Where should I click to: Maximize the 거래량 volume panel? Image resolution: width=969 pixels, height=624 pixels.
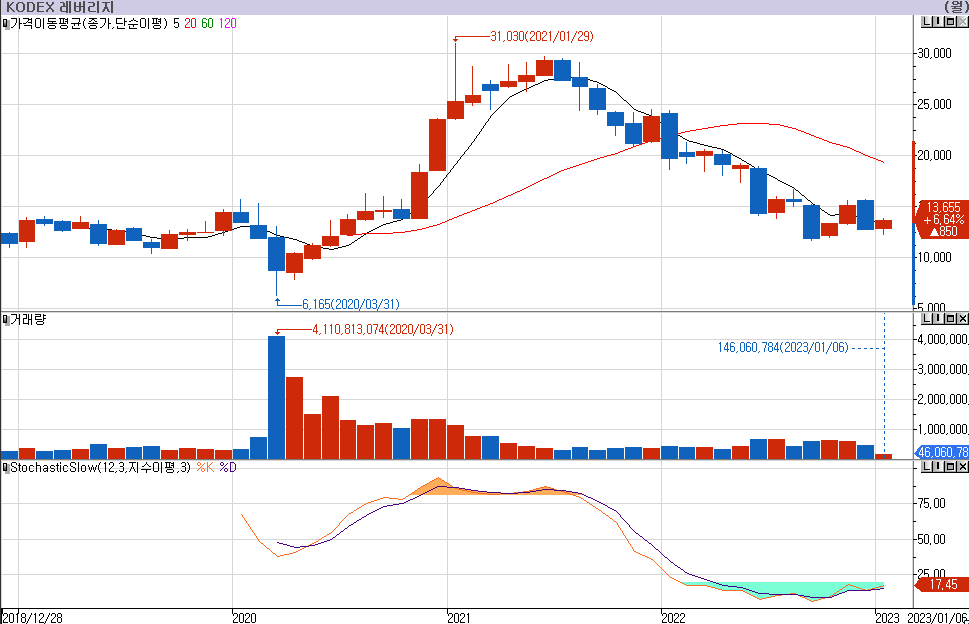pos(950,319)
